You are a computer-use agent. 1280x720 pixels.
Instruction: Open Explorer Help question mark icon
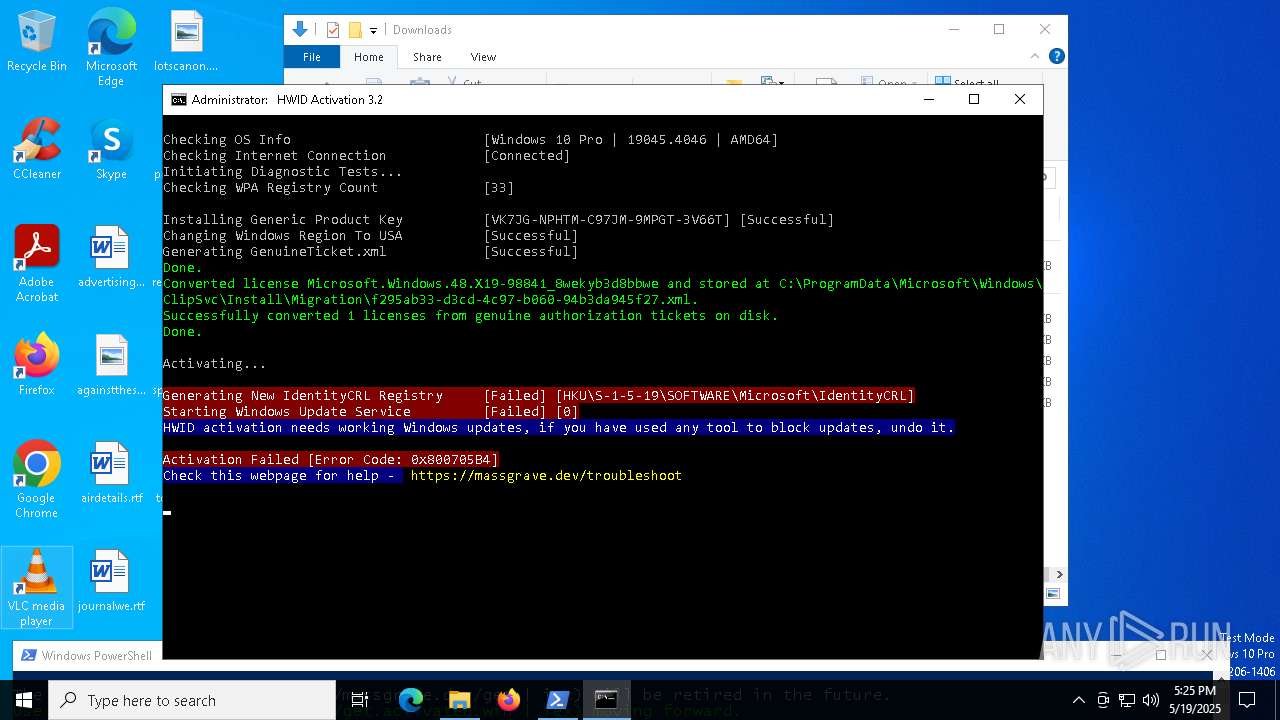click(x=1056, y=57)
